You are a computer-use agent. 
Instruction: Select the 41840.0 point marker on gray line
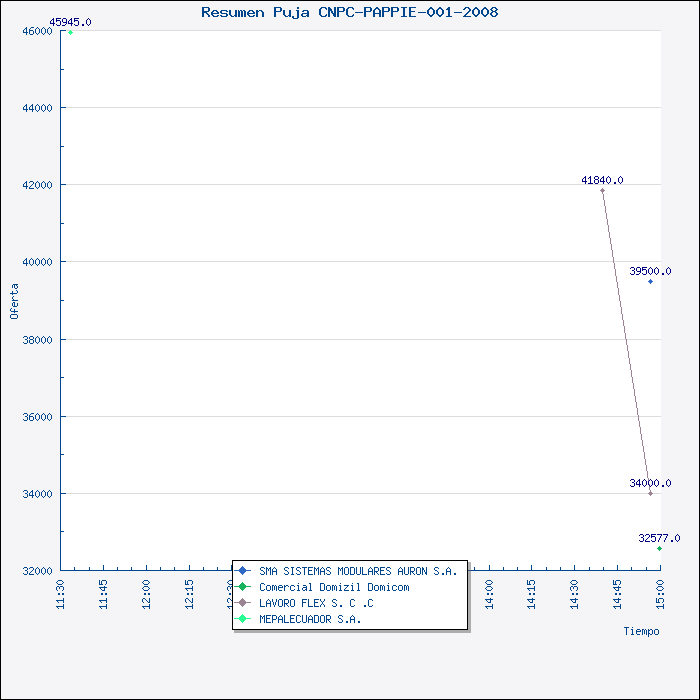(602, 190)
